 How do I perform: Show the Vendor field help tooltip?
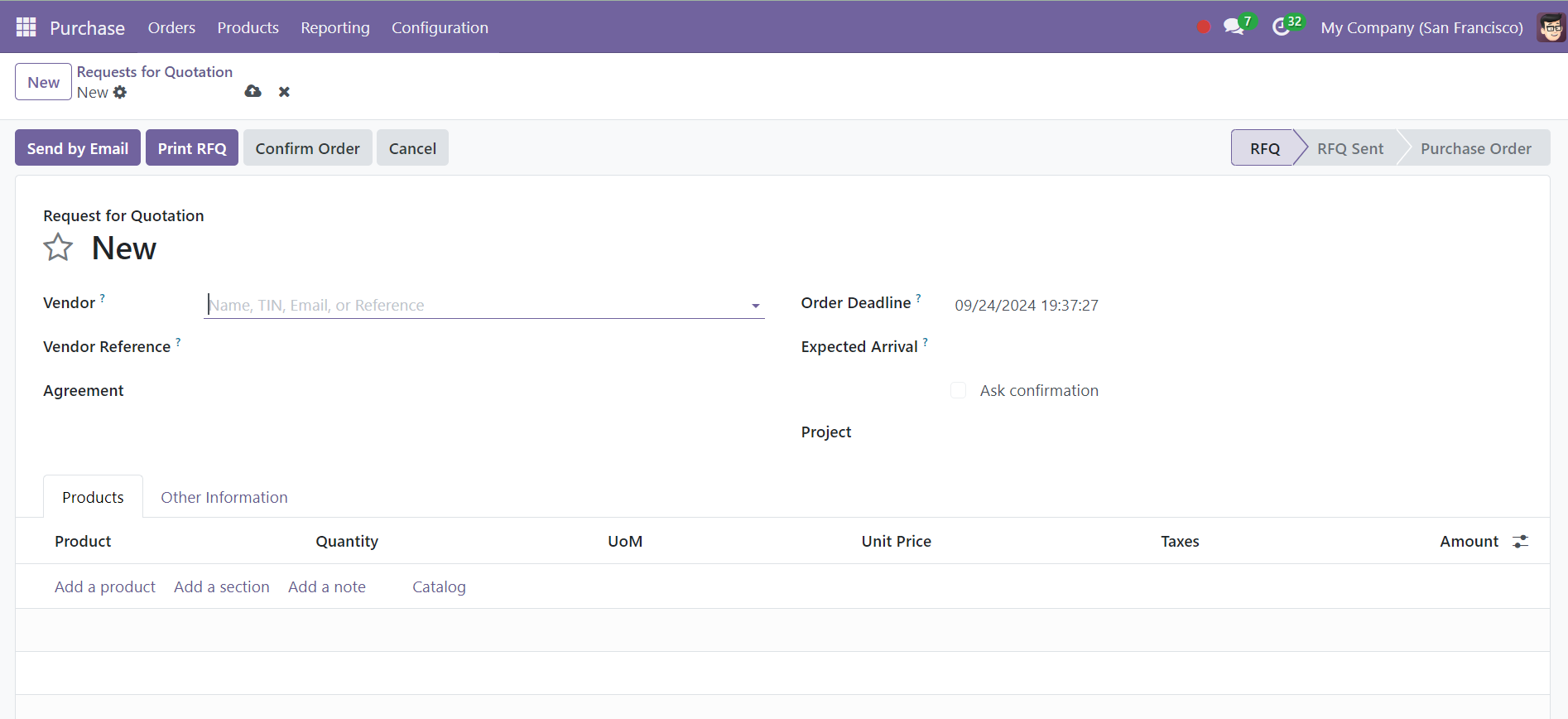click(103, 297)
